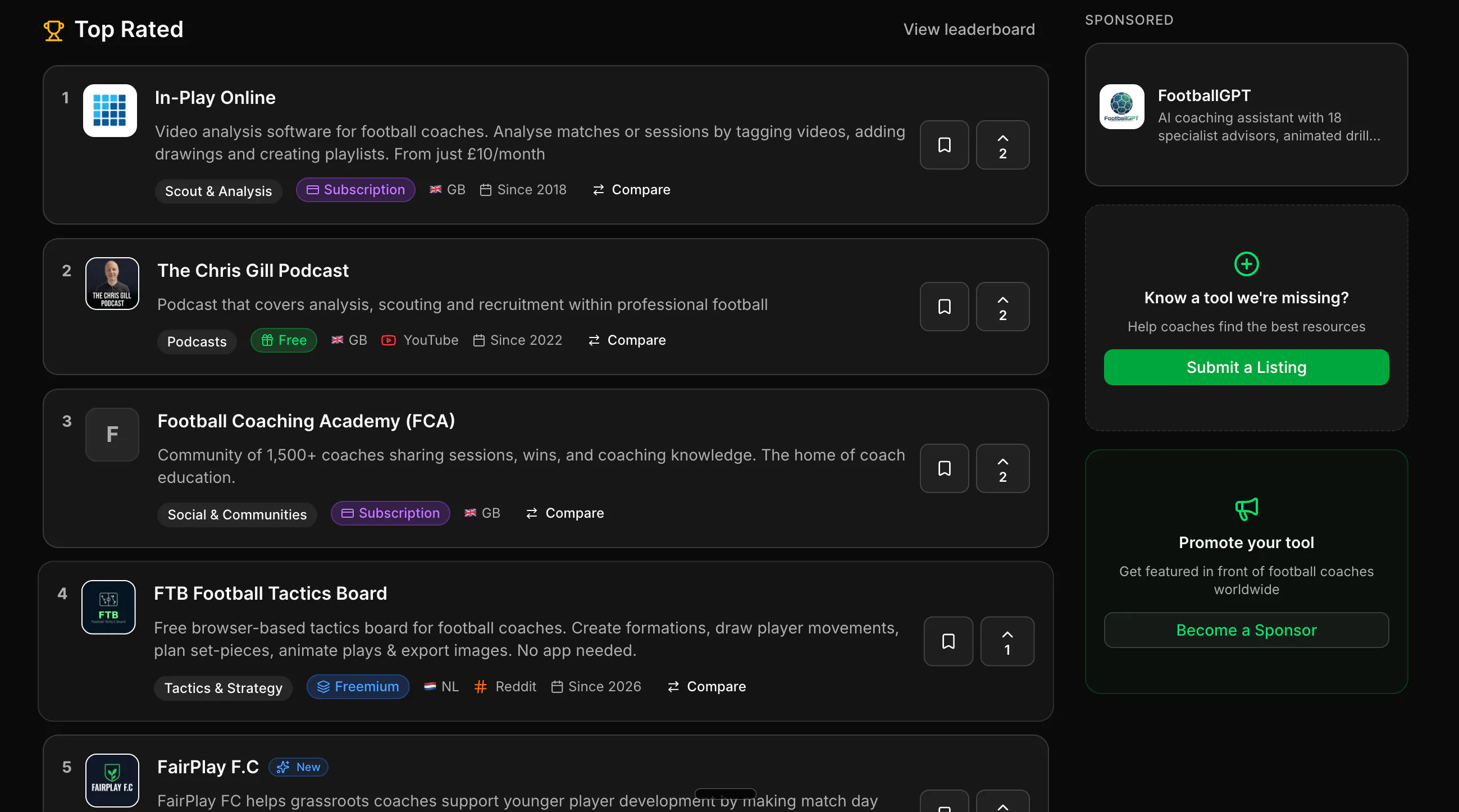
Task: Click the New badge beside FairPlay F.C
Action: [299, 767]
